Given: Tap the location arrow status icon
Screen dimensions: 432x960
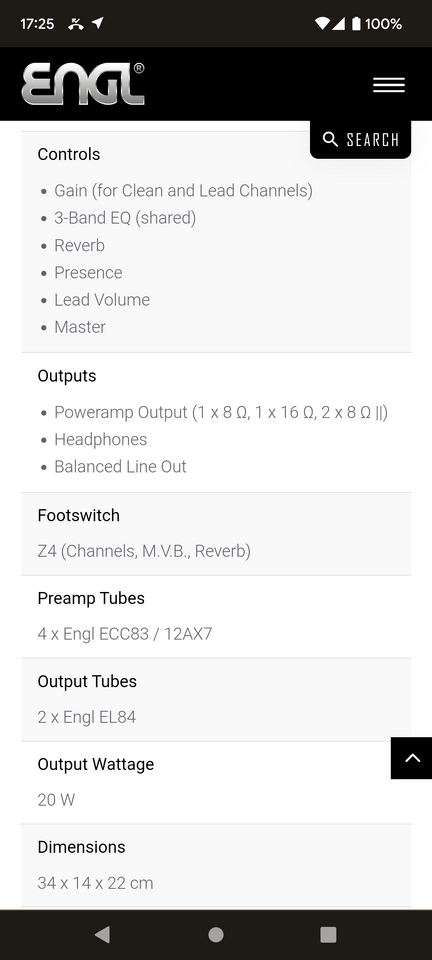Looking at the screenshot, I should (x=98, y=23).
